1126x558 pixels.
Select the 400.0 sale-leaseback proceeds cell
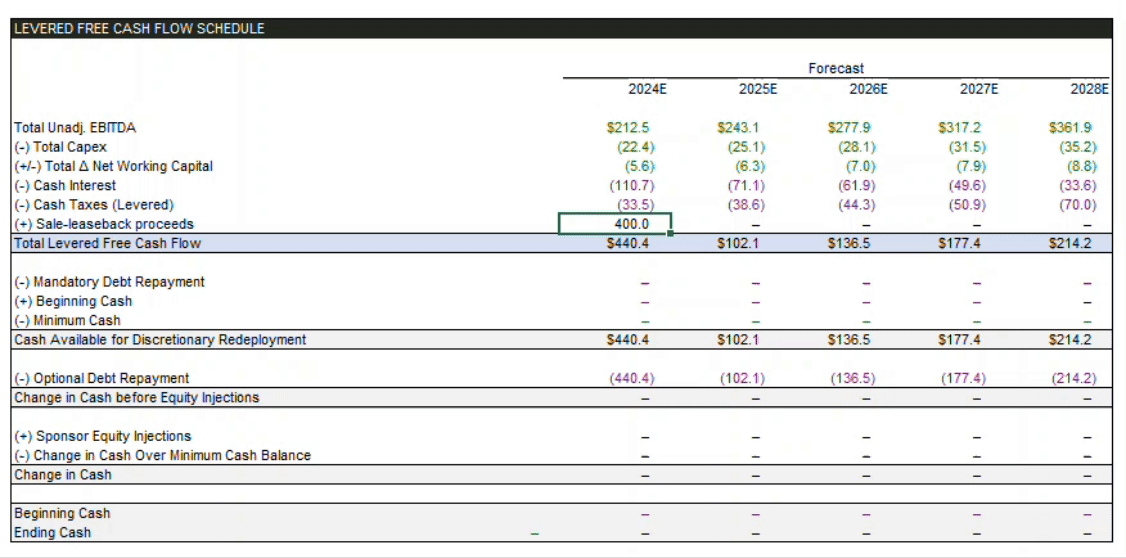pos(615,224)
